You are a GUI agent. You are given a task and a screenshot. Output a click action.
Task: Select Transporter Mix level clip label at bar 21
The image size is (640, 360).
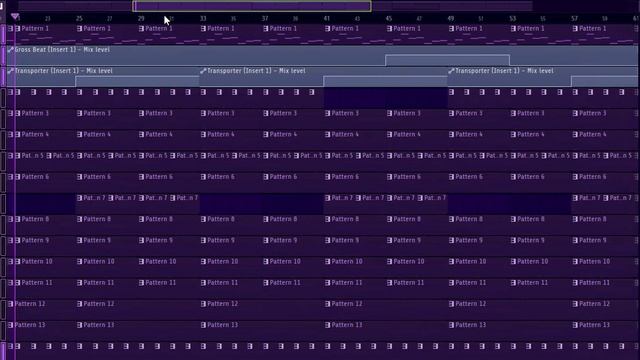coord(64,71)
